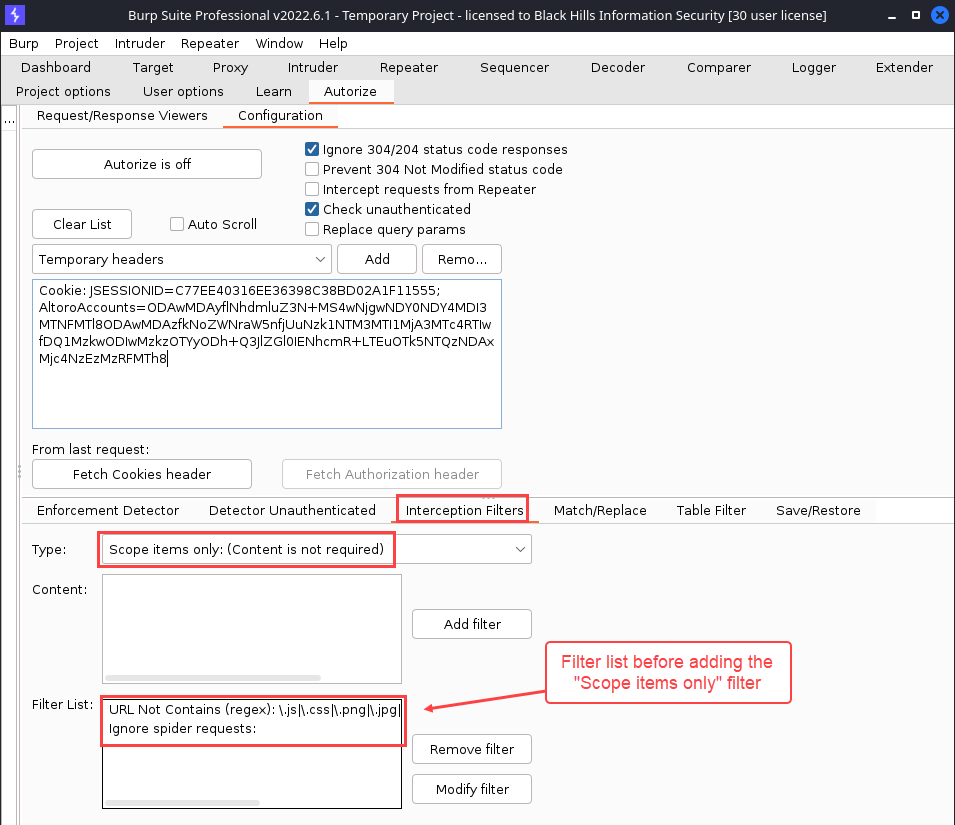This screenshot has height=825, width=955.
Task: Open the Enforcement Detector tab
Action: 108,511
